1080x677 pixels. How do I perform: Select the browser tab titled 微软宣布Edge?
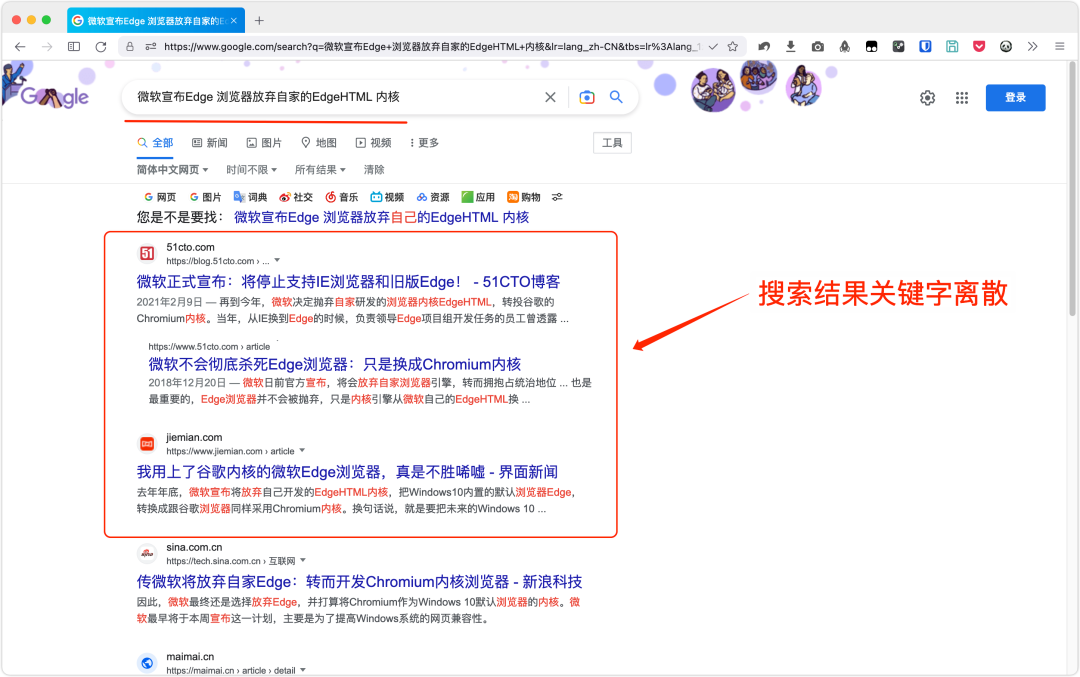tap(155, 21)
